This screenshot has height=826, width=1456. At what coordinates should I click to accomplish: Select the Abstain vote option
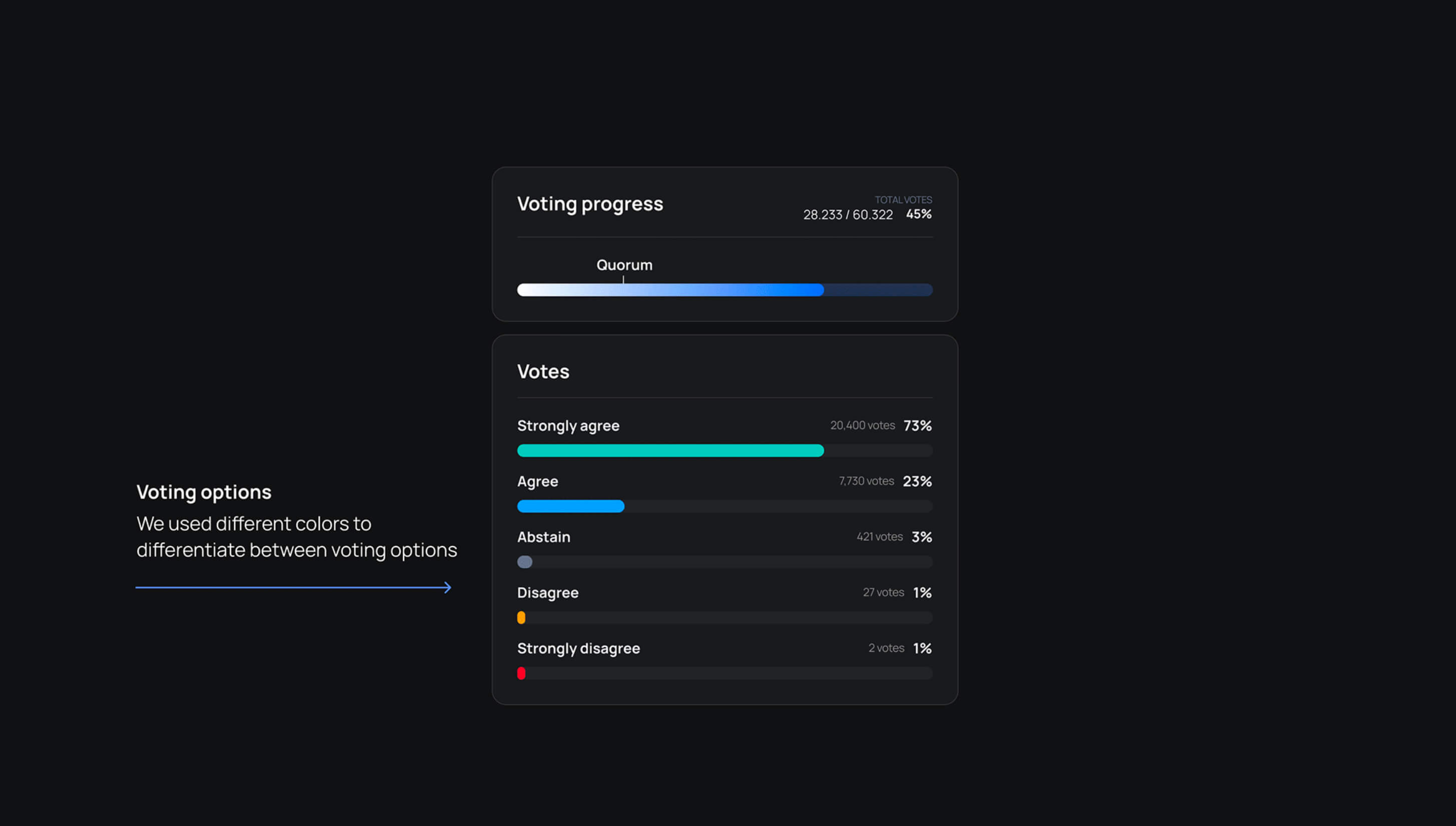pyautogui.click(x=543, y=537)
